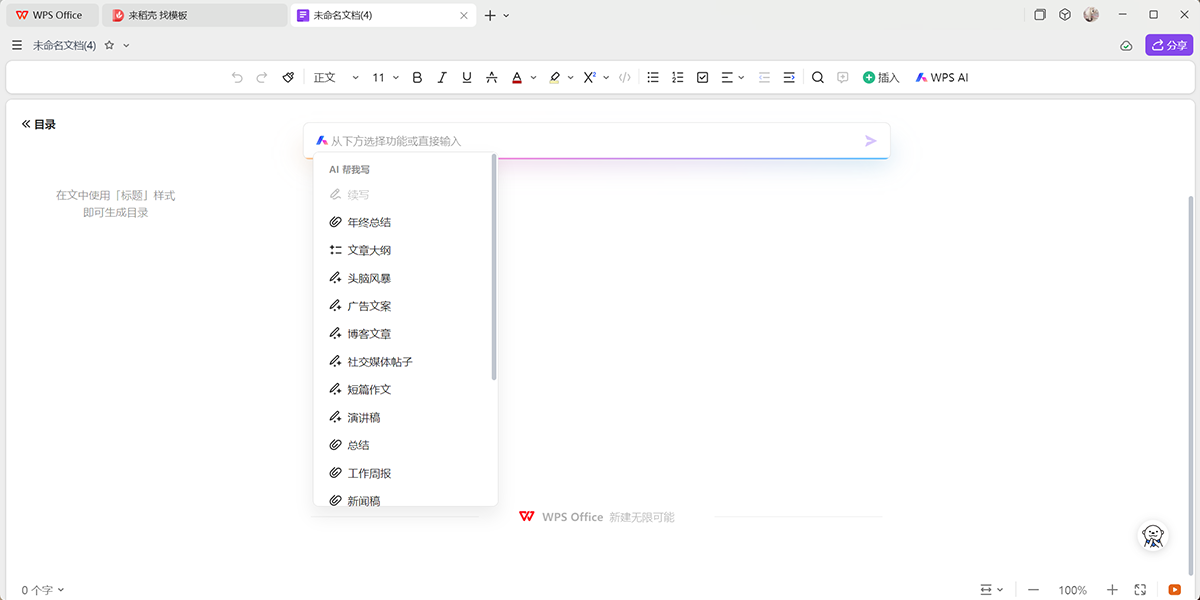The height and width of the screenshot is (600, 1200).
Task: Open search with the magnifier icon
Action: tap(817, 77)
